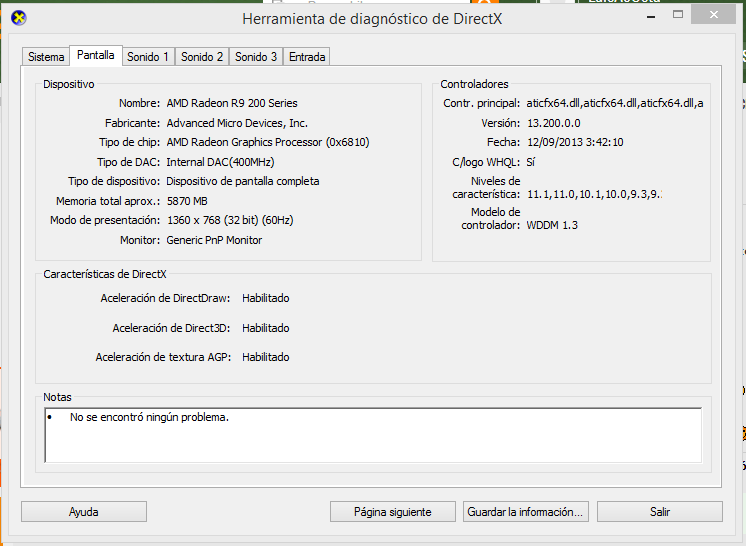Click the 'Monitor:' label
The height and width of the screenshot is (546, 746).
(x=140, y=240)
